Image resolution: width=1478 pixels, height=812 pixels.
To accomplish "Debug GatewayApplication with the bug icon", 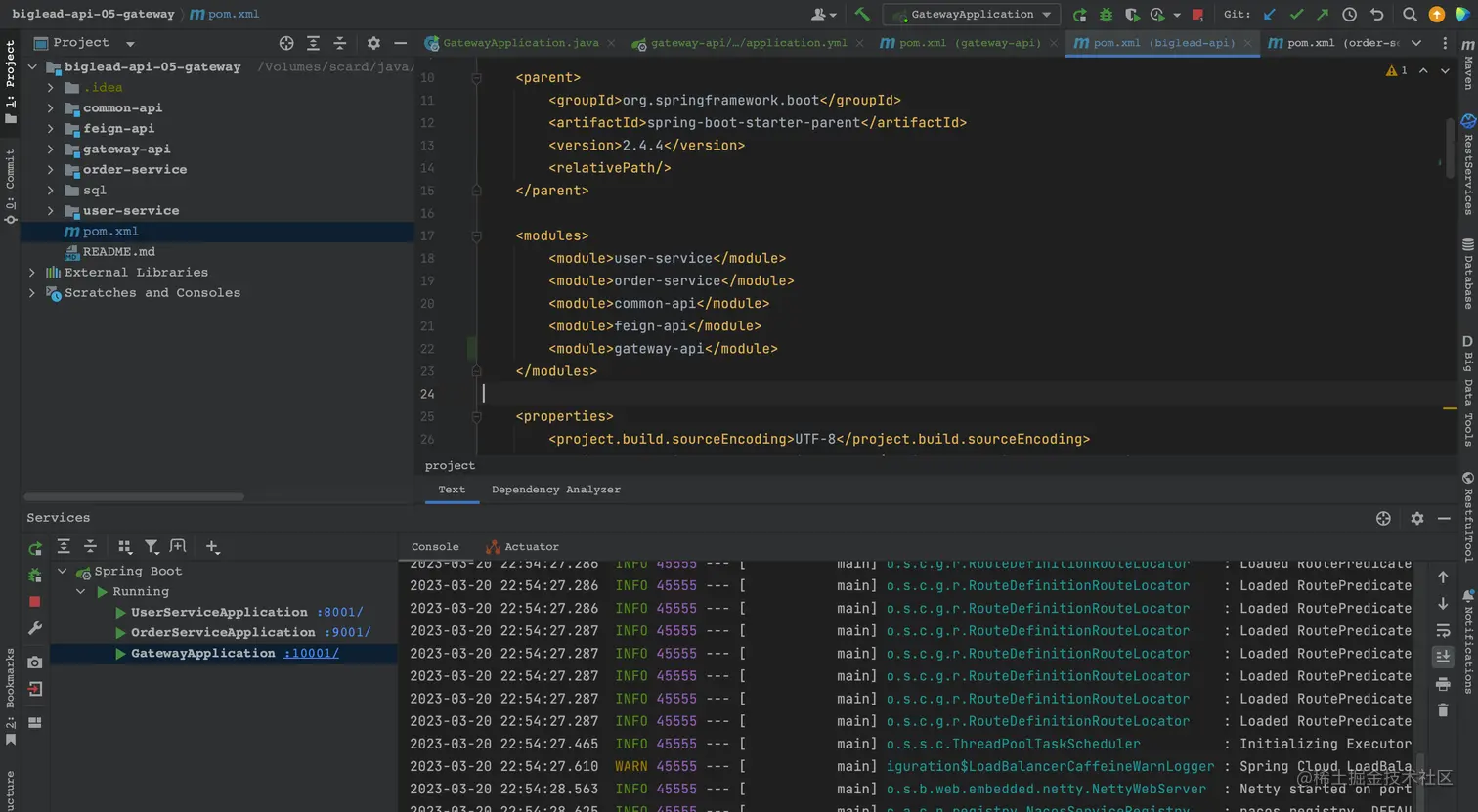I will pyautogui.click(x=1106, y=15).
